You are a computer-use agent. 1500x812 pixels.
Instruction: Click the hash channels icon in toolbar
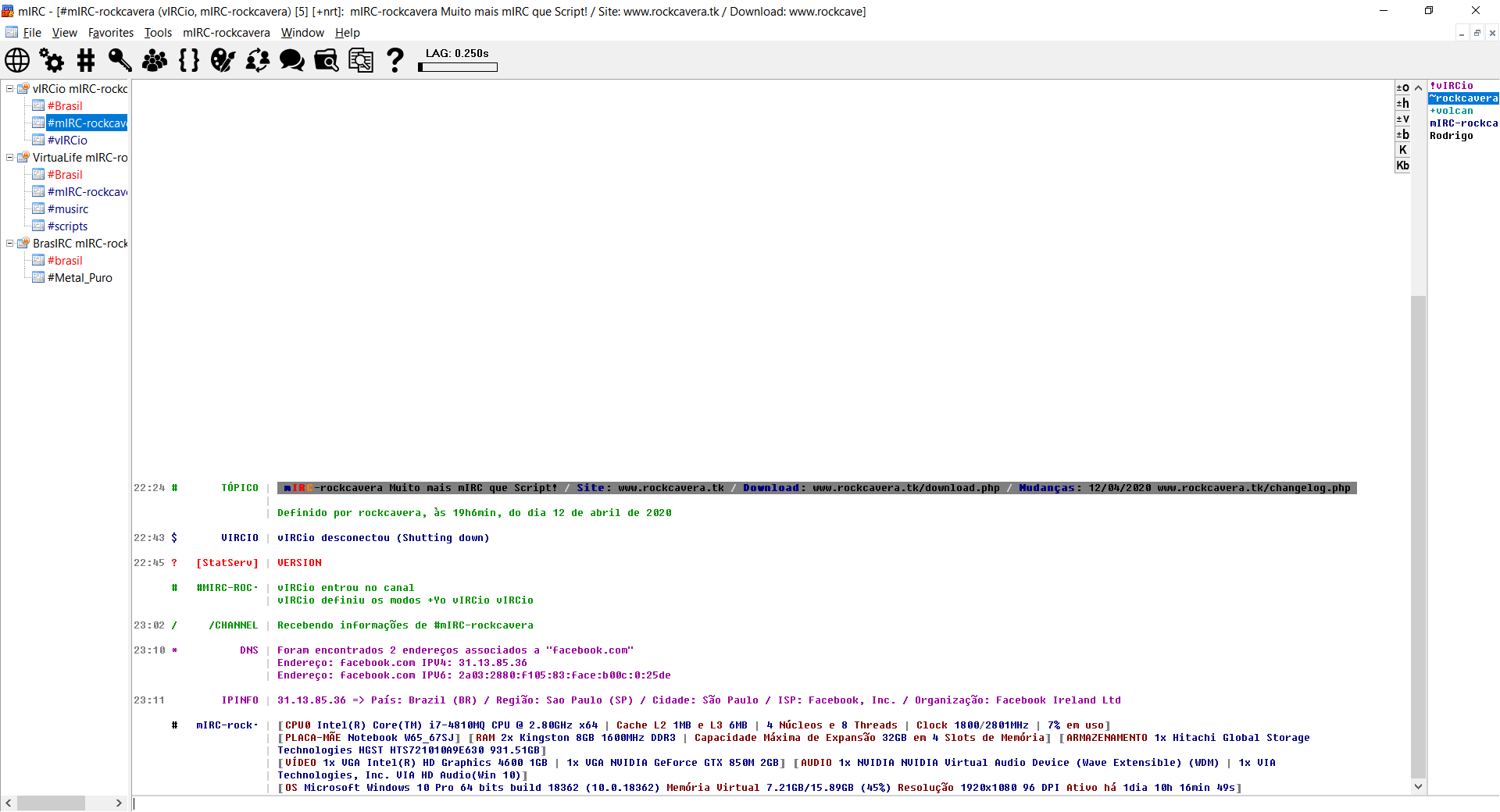[x=86, y=60]
